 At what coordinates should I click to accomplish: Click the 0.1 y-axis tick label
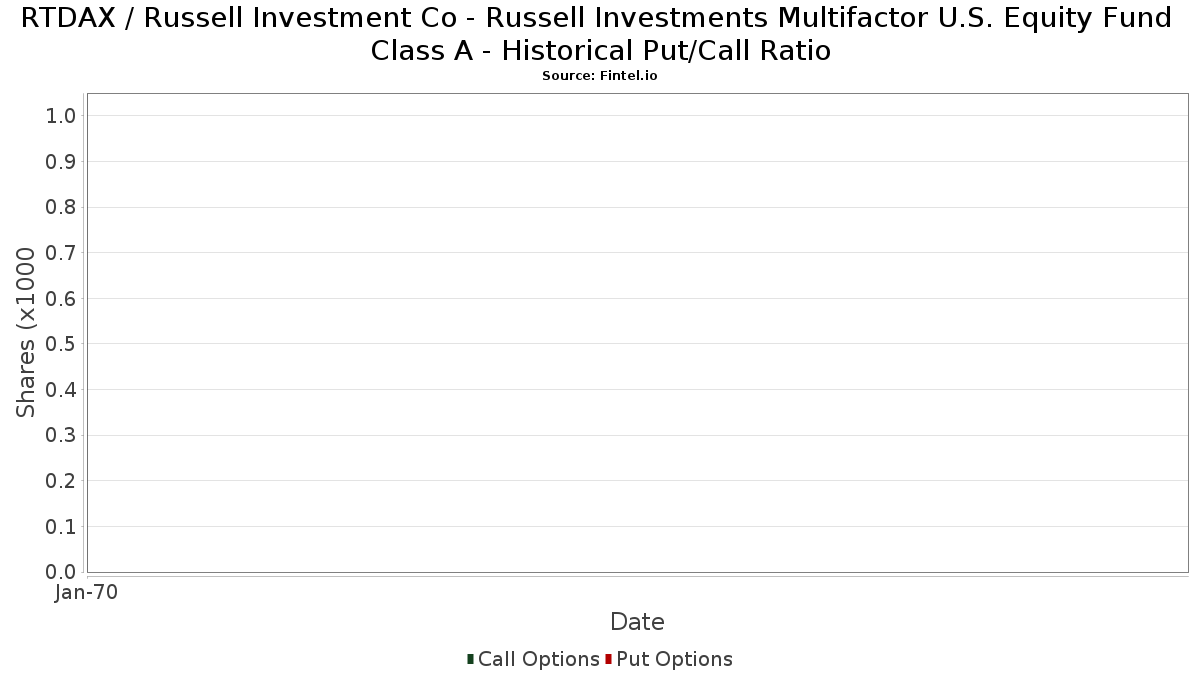(x=61, y=527)
